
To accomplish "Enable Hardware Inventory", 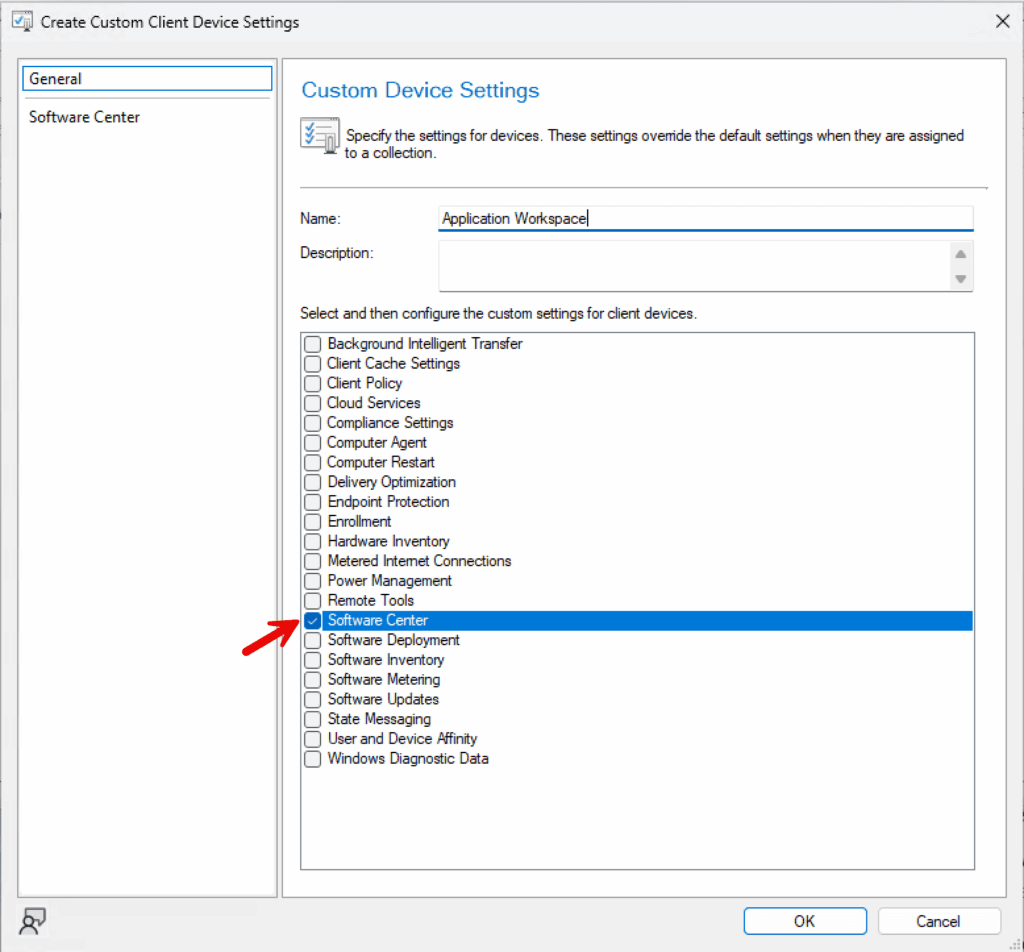I will (313, 541).
